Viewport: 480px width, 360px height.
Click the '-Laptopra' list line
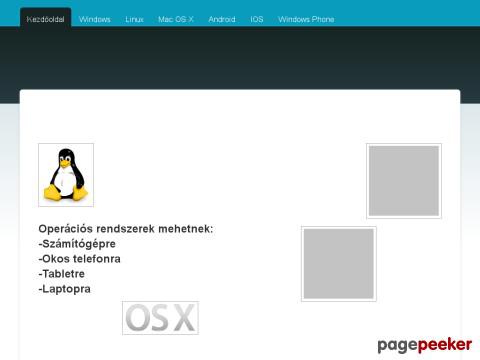click(64, 289)
